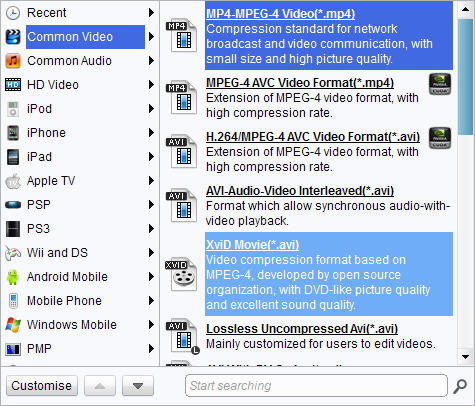Screen dimensions: 475x406
Task: Click the Customise button
Action: click(42, 386)
